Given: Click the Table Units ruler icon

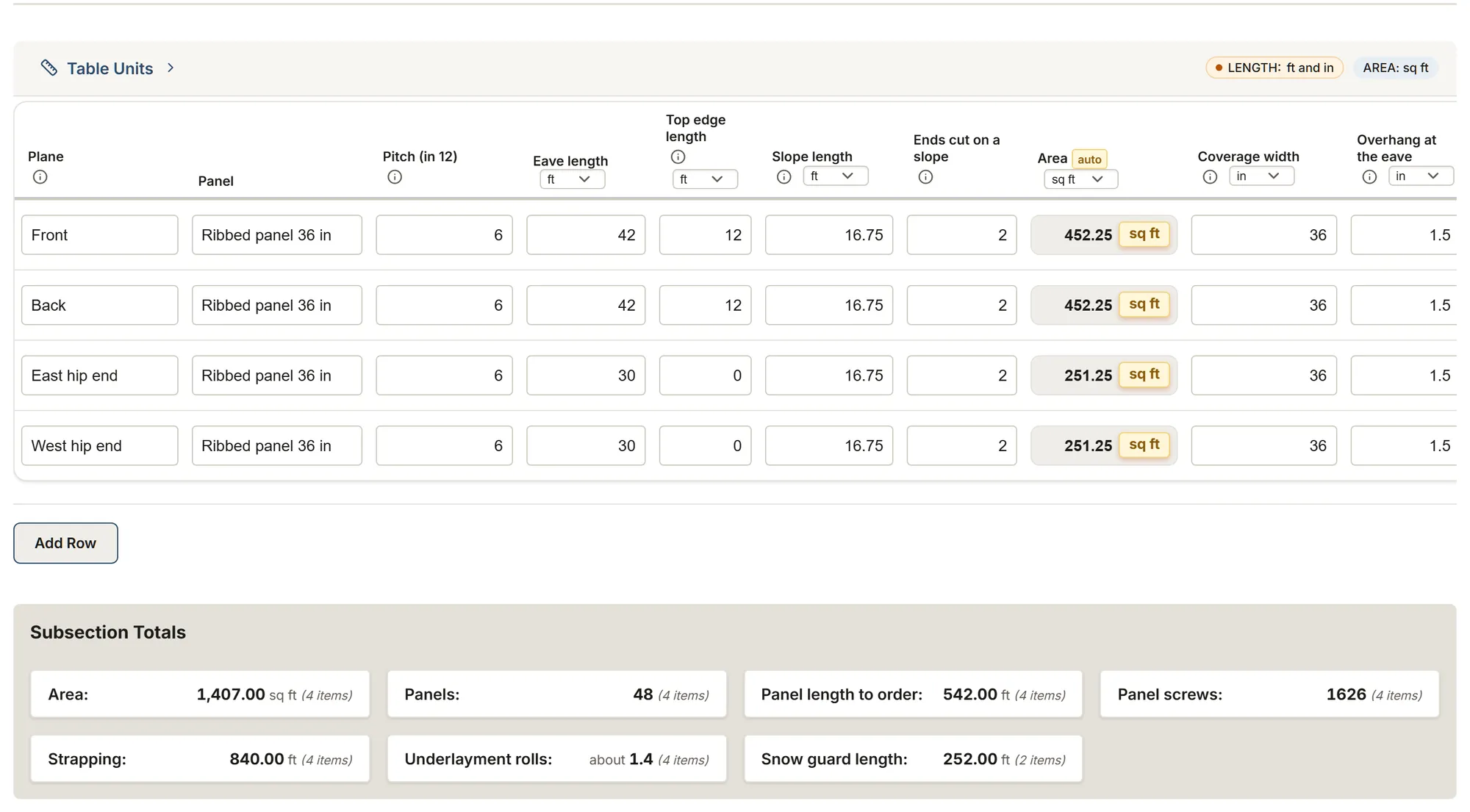Looking at the screenshot, I should click(x=49, y=68).
